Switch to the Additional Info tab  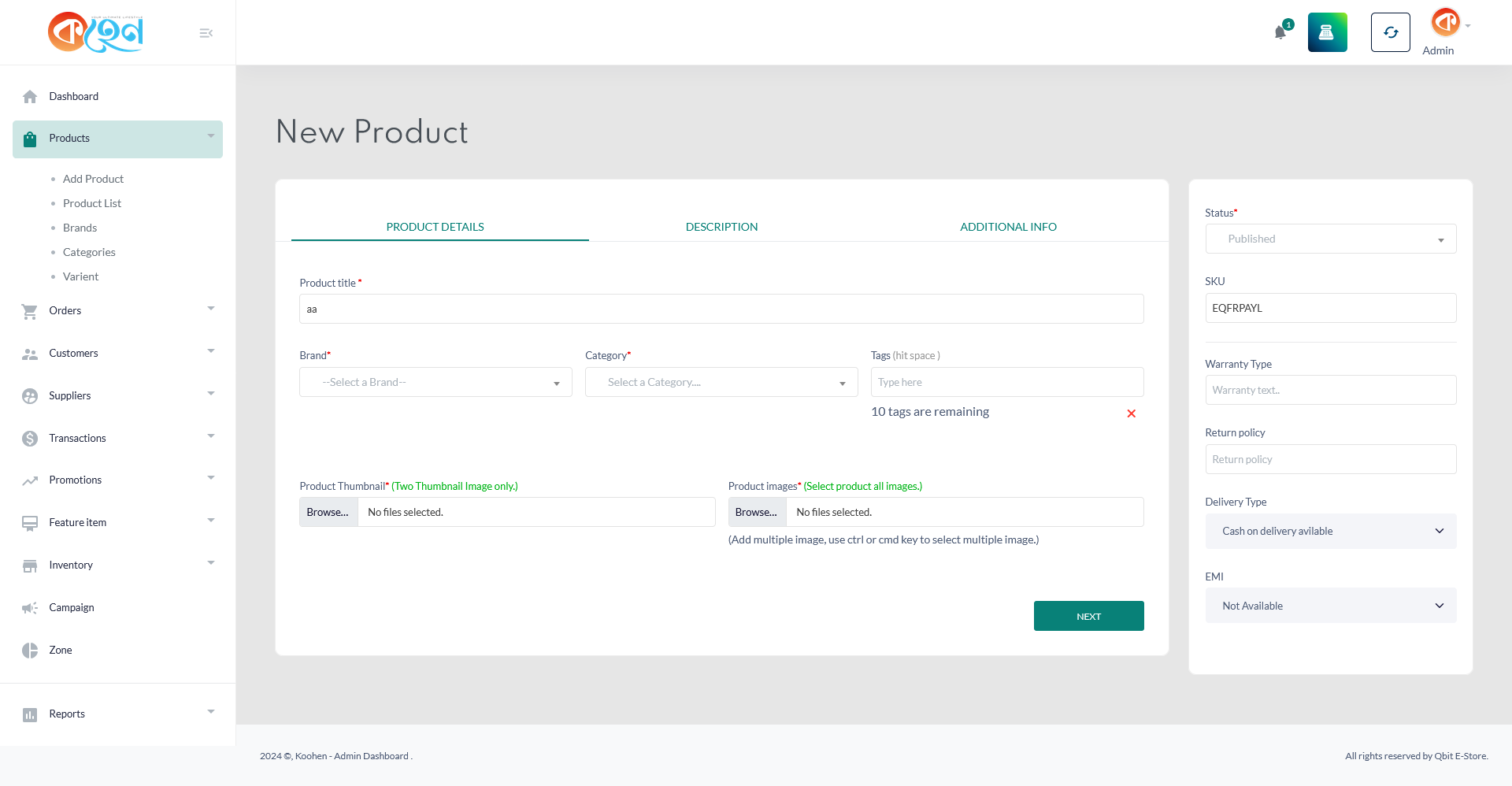(1008, 227)
